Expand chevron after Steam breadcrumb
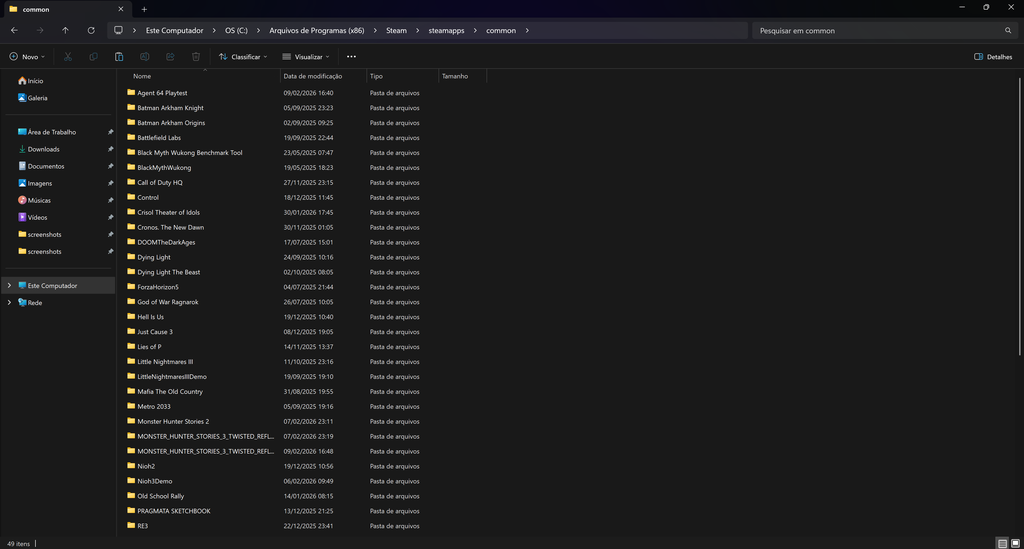The width and height of the screenshot is (1024, 549). [x=417, y=31]
